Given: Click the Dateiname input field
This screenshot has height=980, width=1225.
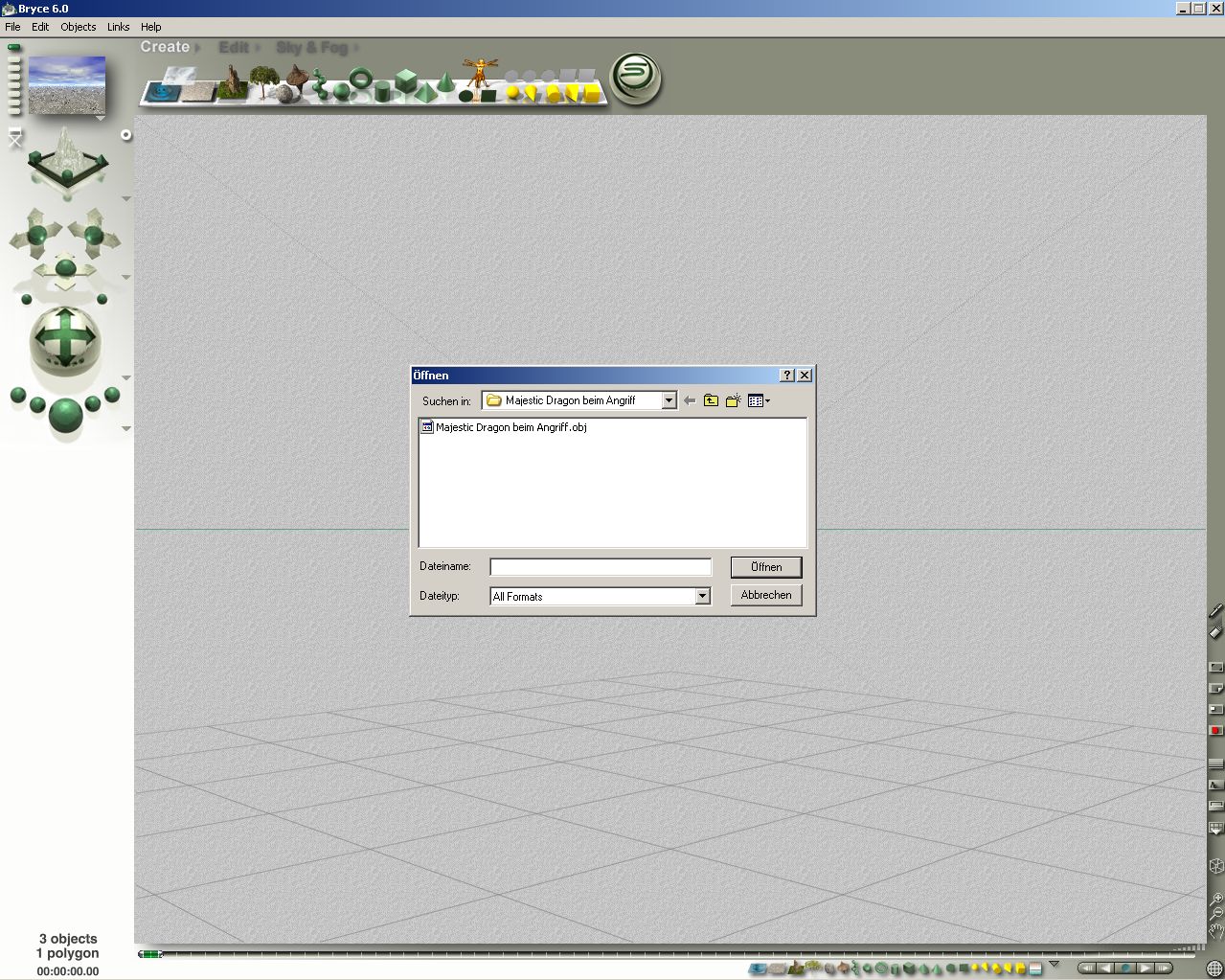Looking at the screenshot, I should [x=601, y=567].
